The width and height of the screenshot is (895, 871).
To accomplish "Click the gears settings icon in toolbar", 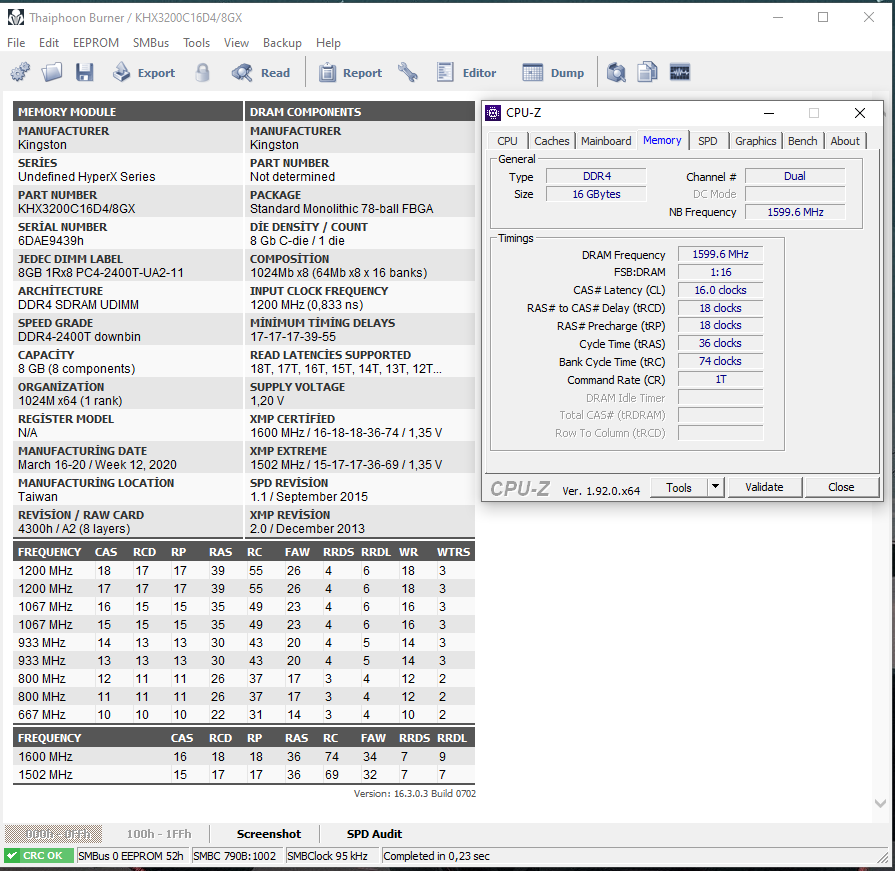I will point(20,73).
